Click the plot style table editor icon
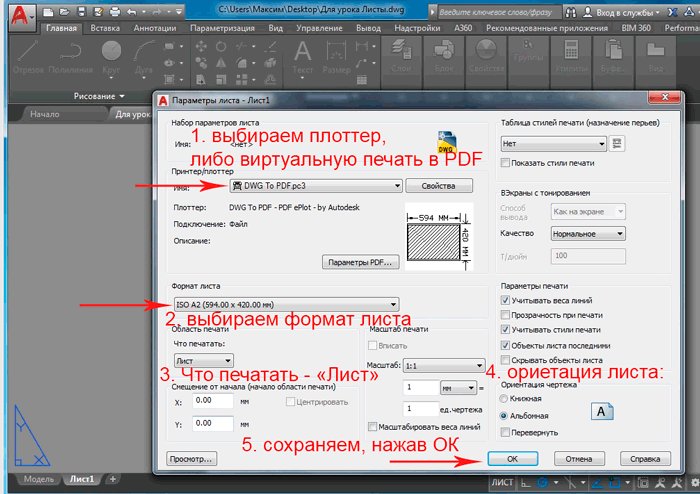Image resolution: width=700 pixels, height=494 pixels. pyautogui.click(x=617, y=143)
